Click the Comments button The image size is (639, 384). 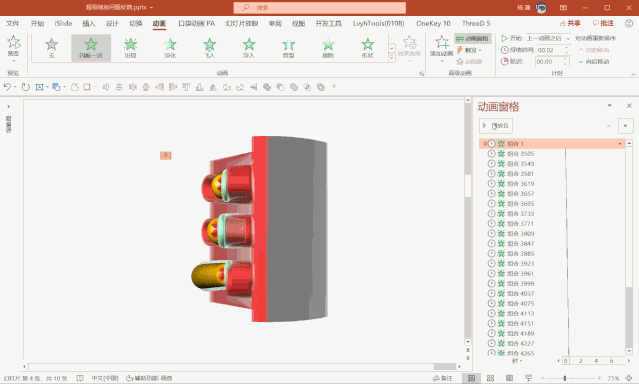click(603, 23)
